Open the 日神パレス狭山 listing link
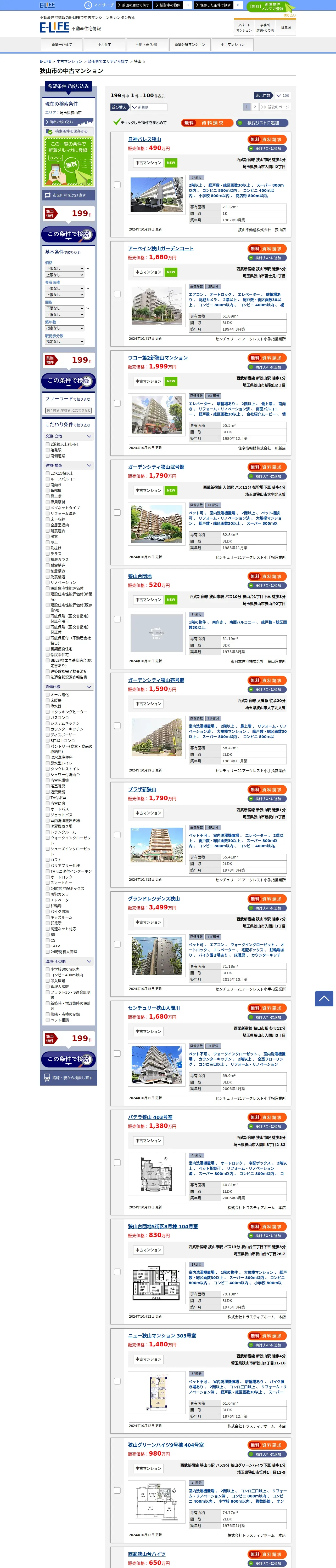This screenshot has width=336, height=1568. pyautogui.click(x=144, y=139)
